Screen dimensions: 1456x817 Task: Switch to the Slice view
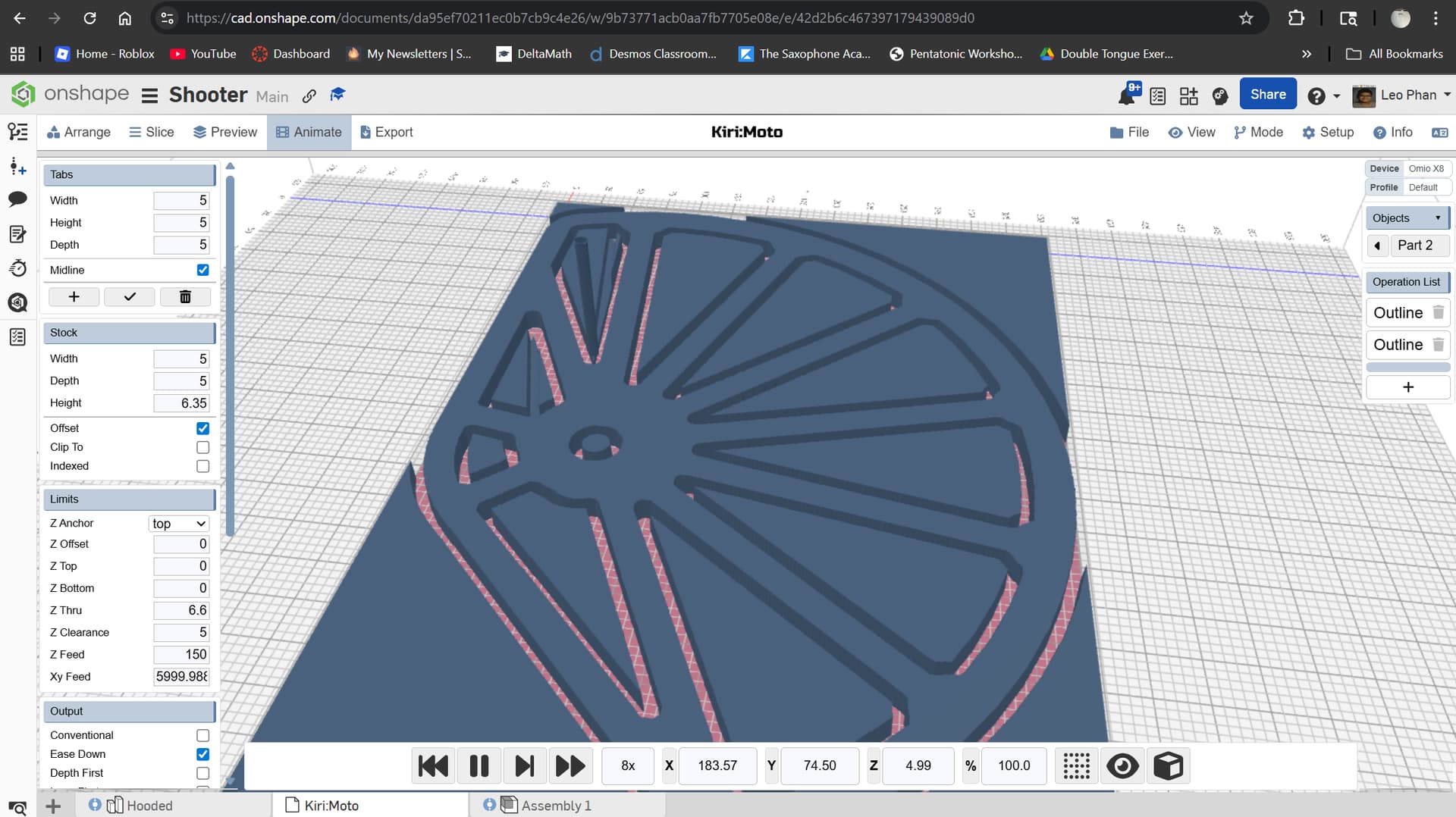coord(151,132)
